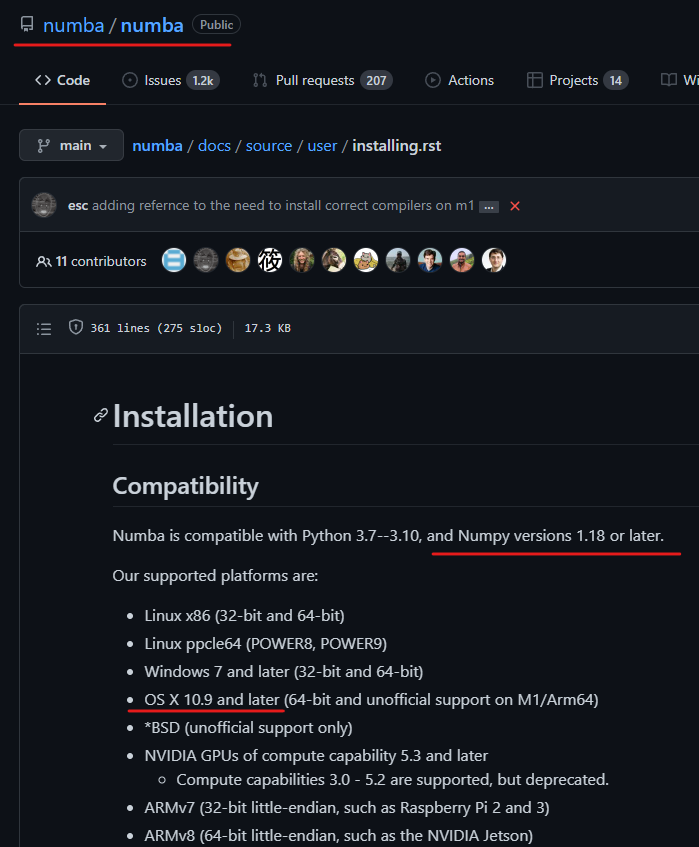Click the numba breadcrumb in the file path
699x847 pixels.
(157, 145)
